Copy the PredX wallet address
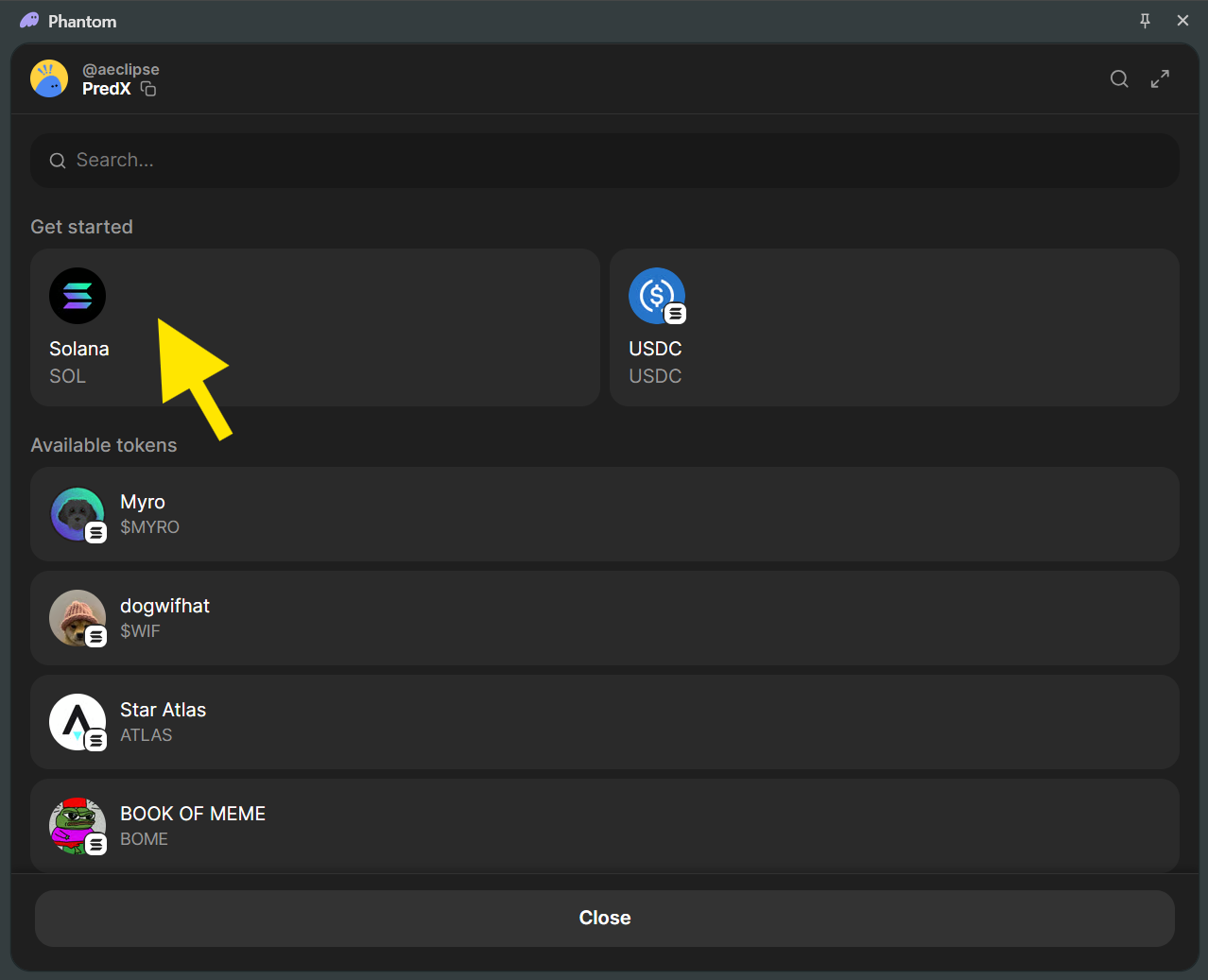Screen dimensions: 1208x980 point(148,89)
